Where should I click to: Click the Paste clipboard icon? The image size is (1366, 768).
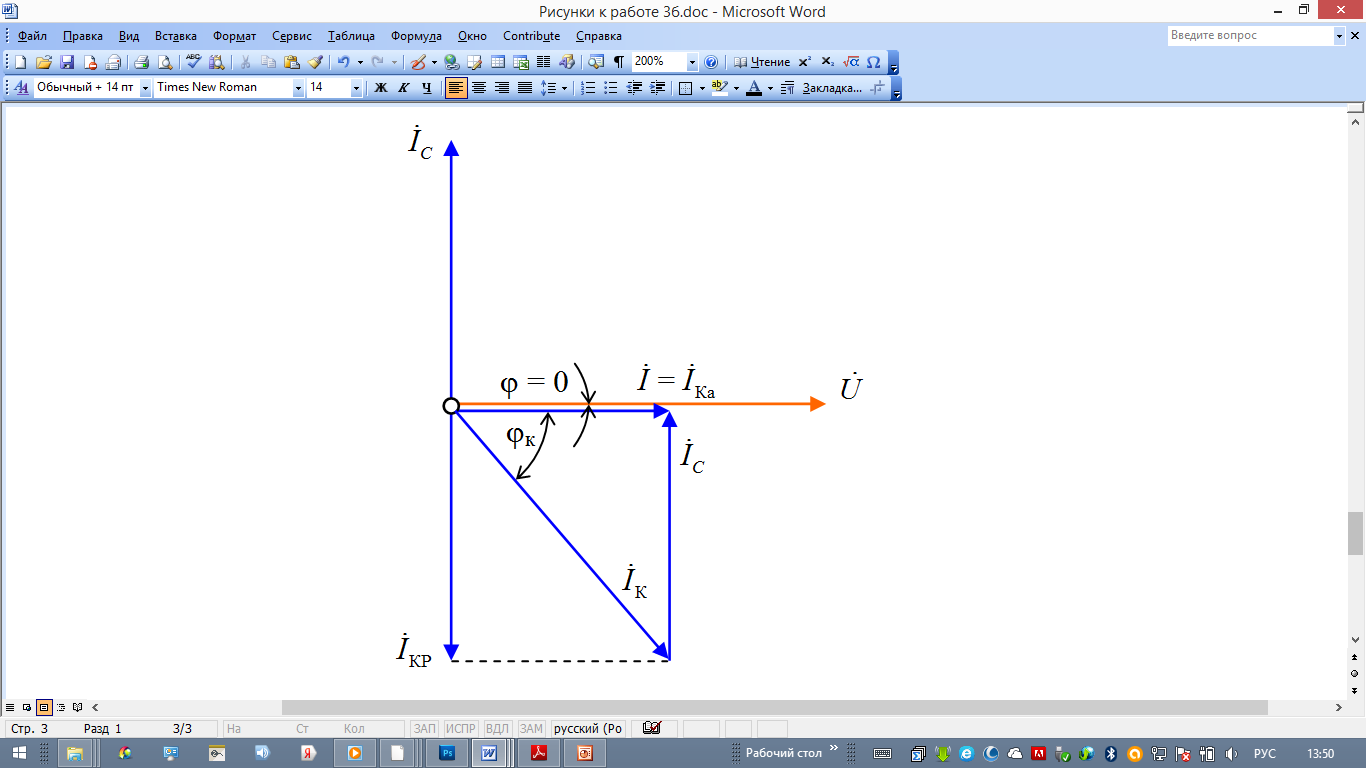click(292, 62)
